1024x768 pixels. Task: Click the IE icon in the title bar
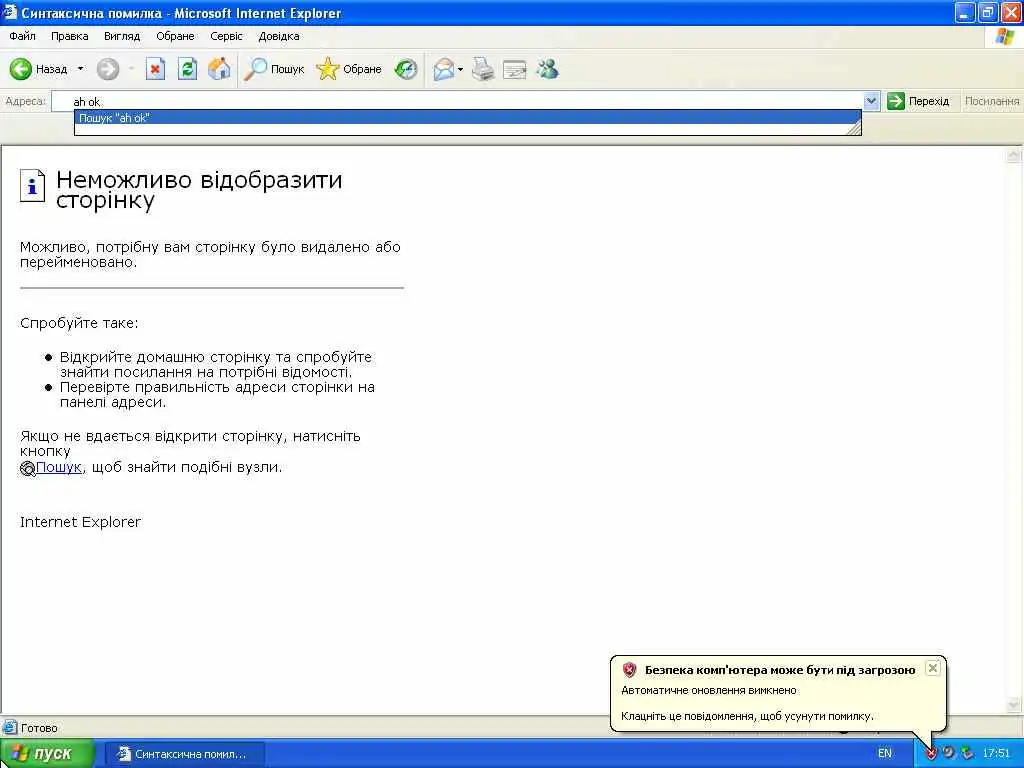pos(9,12)
